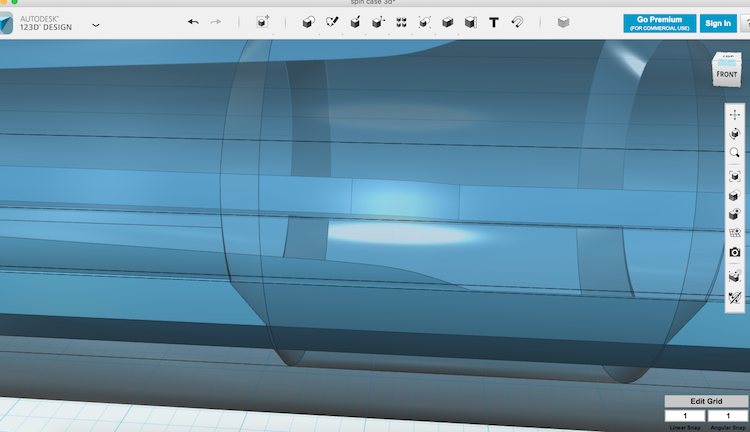Open the Modify tool menu
750x432 pixels.
378,22
